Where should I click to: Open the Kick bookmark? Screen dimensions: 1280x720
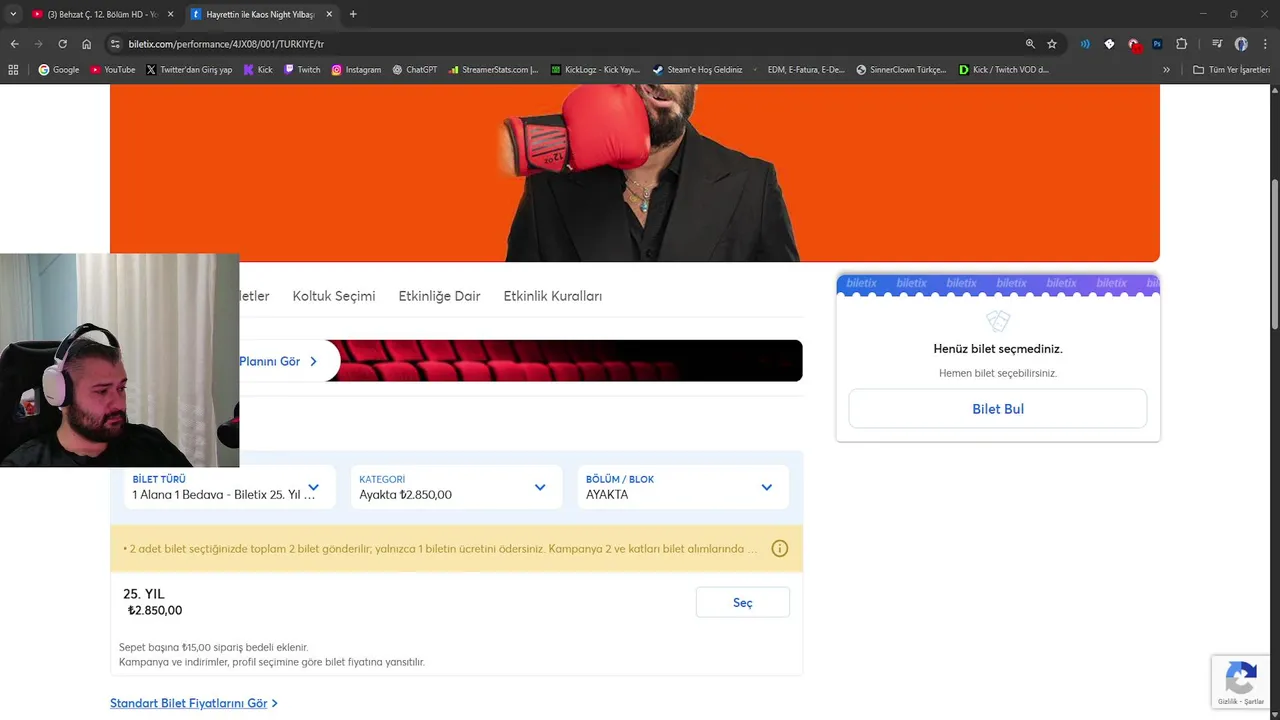pyautogui.click(x=258, y=70)
